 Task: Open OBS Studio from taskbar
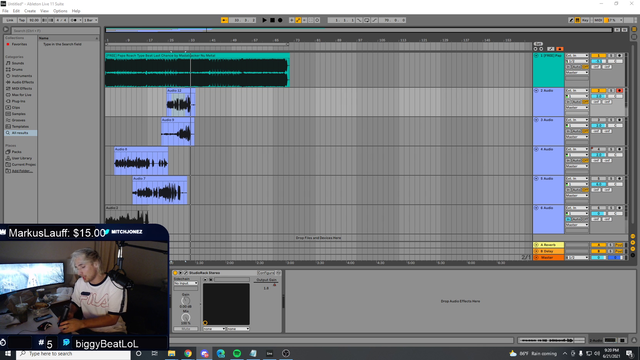pyautogui.click(x=286, y=353)
